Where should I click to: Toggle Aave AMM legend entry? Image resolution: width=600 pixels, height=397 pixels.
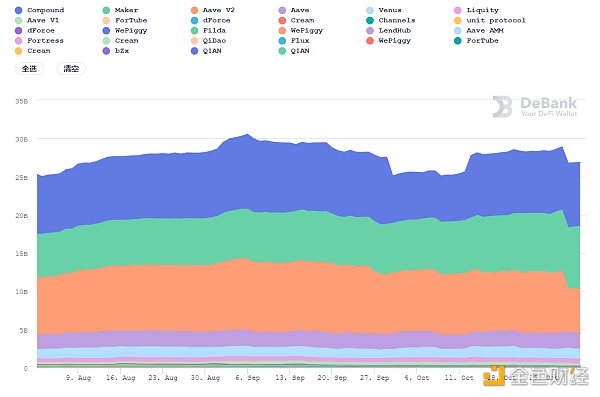(479, 31)
